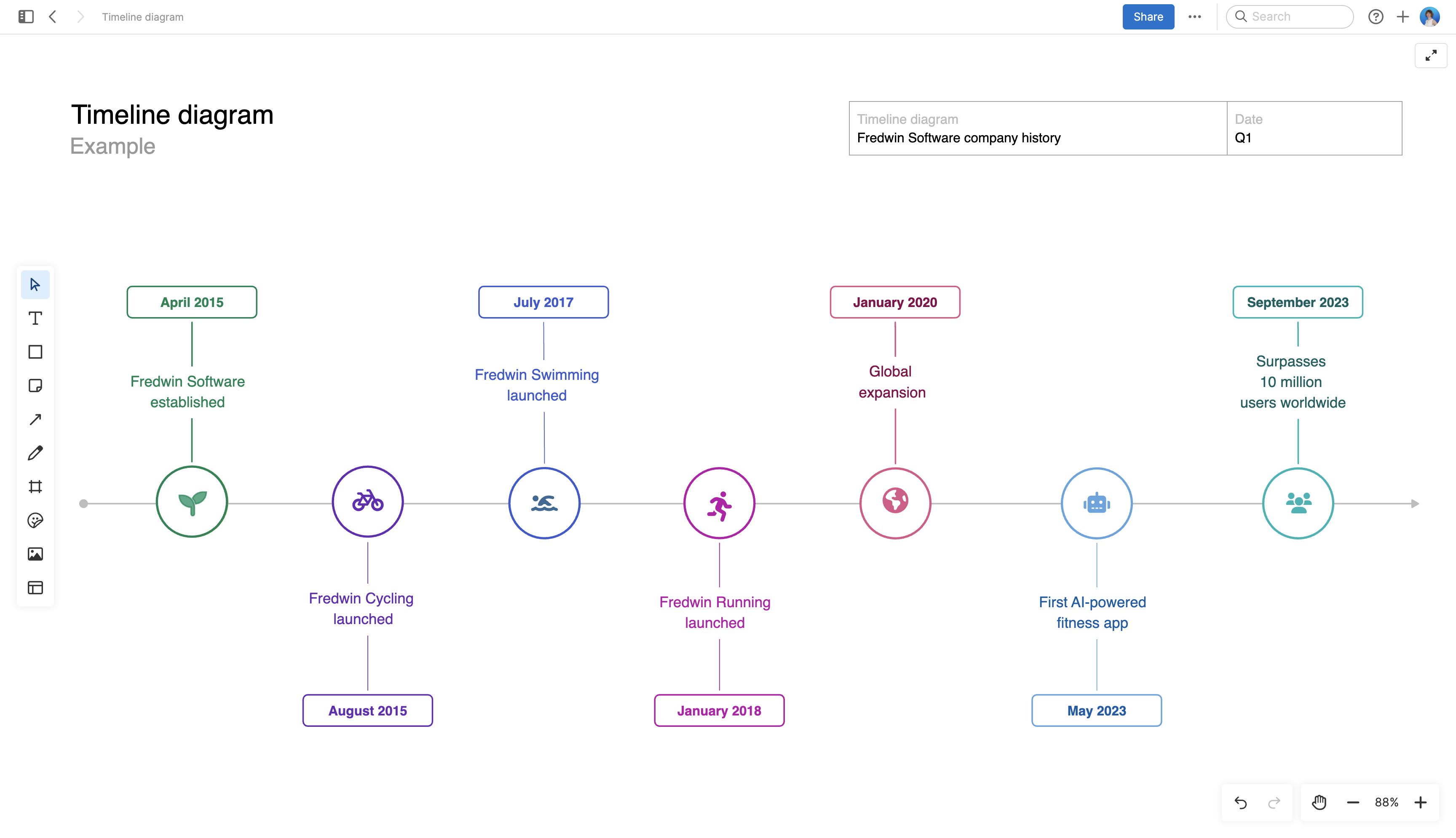This screenshot has width=1456, height=838.
Task: Open the templates layout tool
Action: [x=35, y=587]
